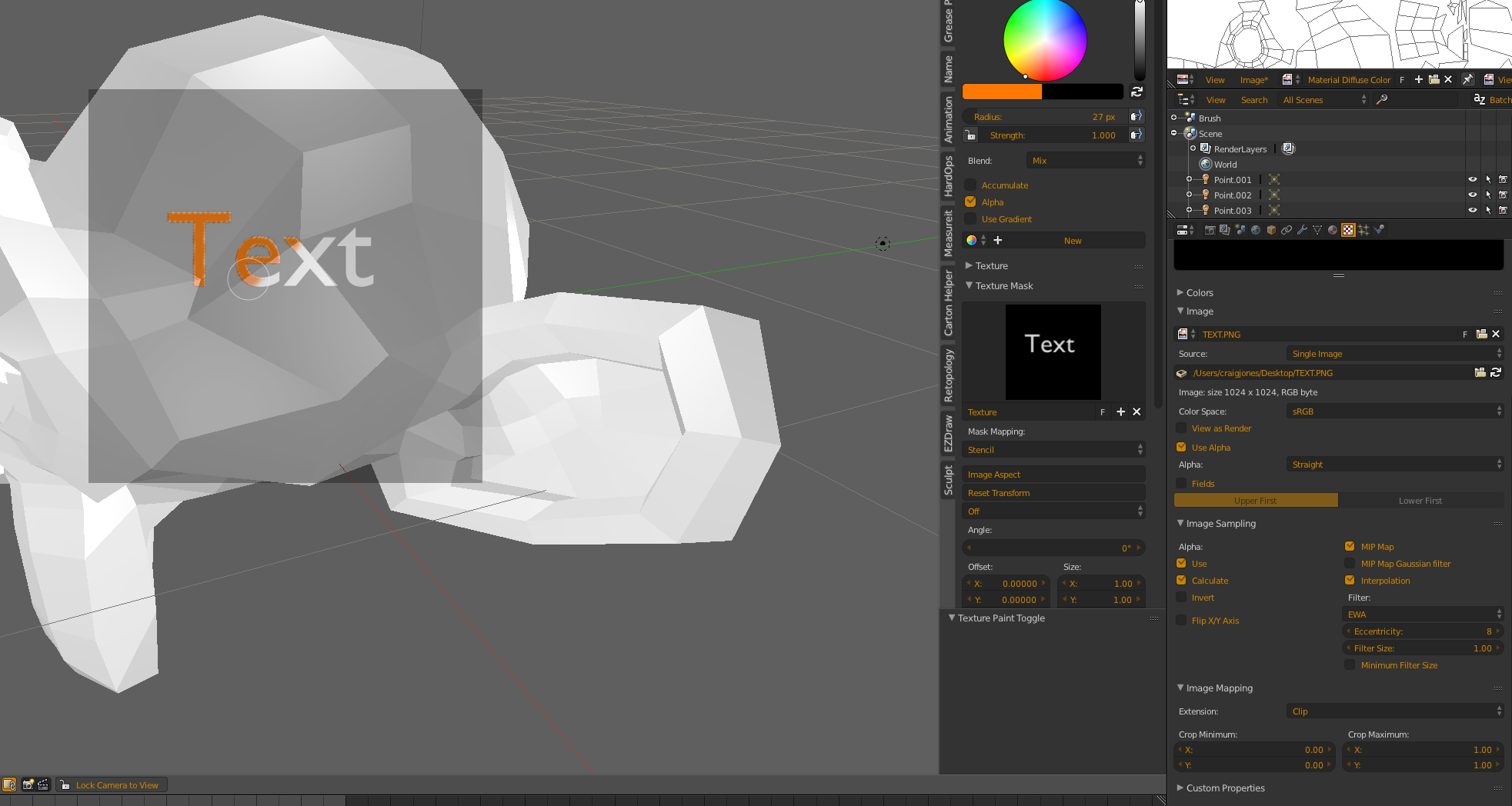Add new texture mask with plus icon

tap(1121, 412)
